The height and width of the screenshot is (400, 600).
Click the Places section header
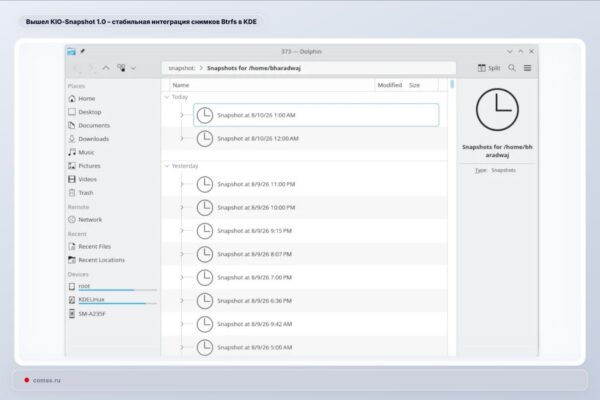[76, 86]
